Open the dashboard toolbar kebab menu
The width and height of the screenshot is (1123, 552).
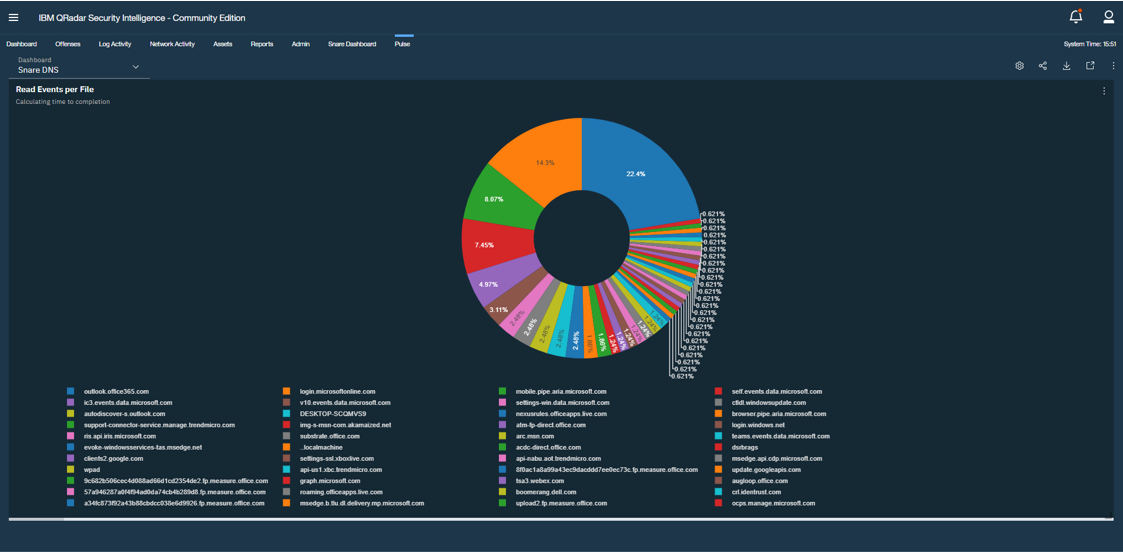tap(1113, 66)
